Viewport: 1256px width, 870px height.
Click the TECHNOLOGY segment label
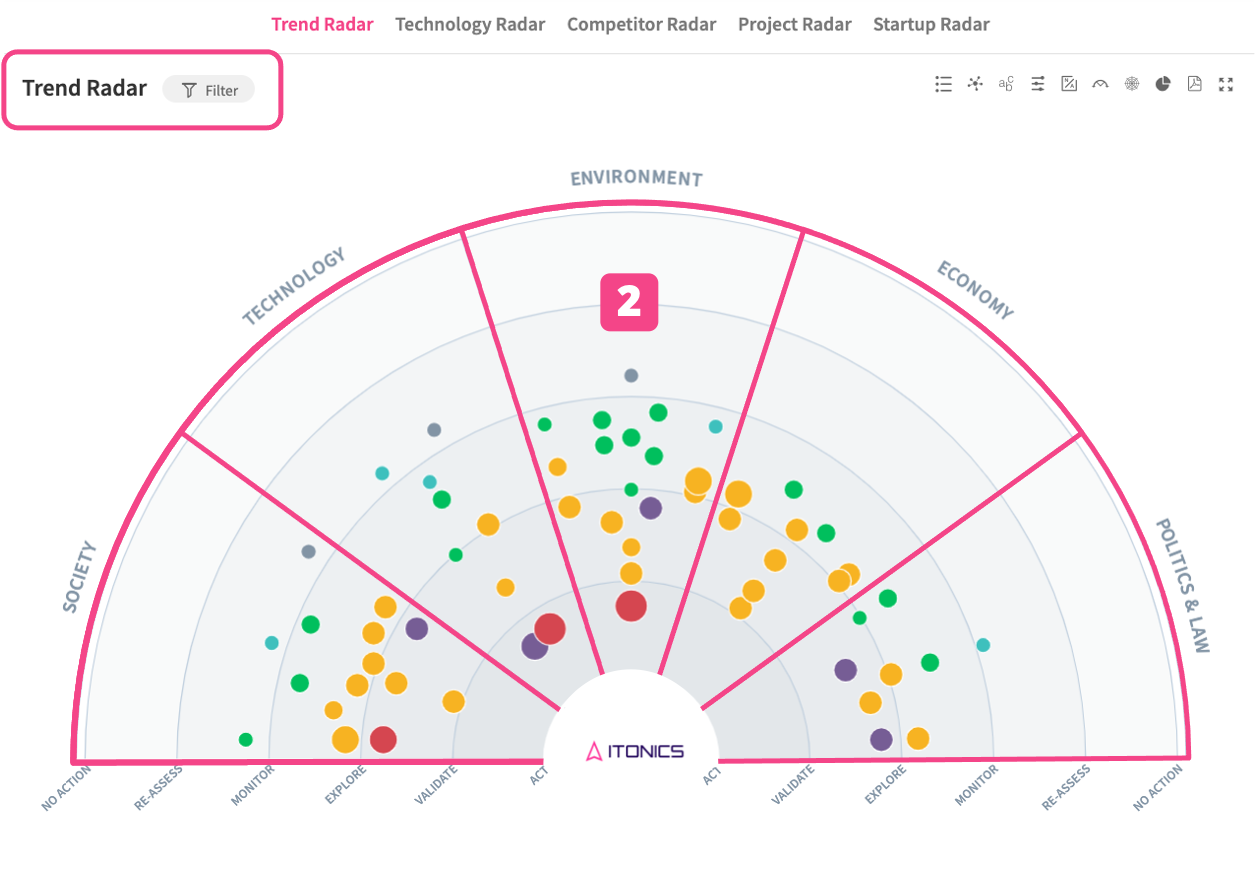293,287
